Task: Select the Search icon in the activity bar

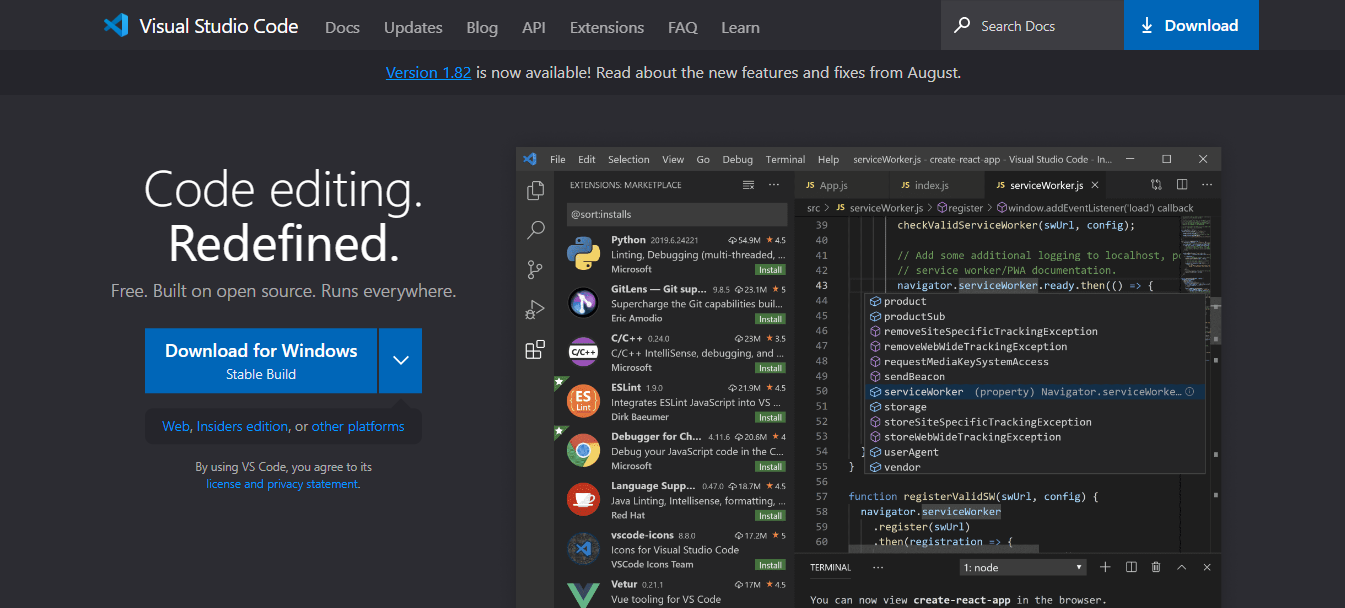Action: 535,229
